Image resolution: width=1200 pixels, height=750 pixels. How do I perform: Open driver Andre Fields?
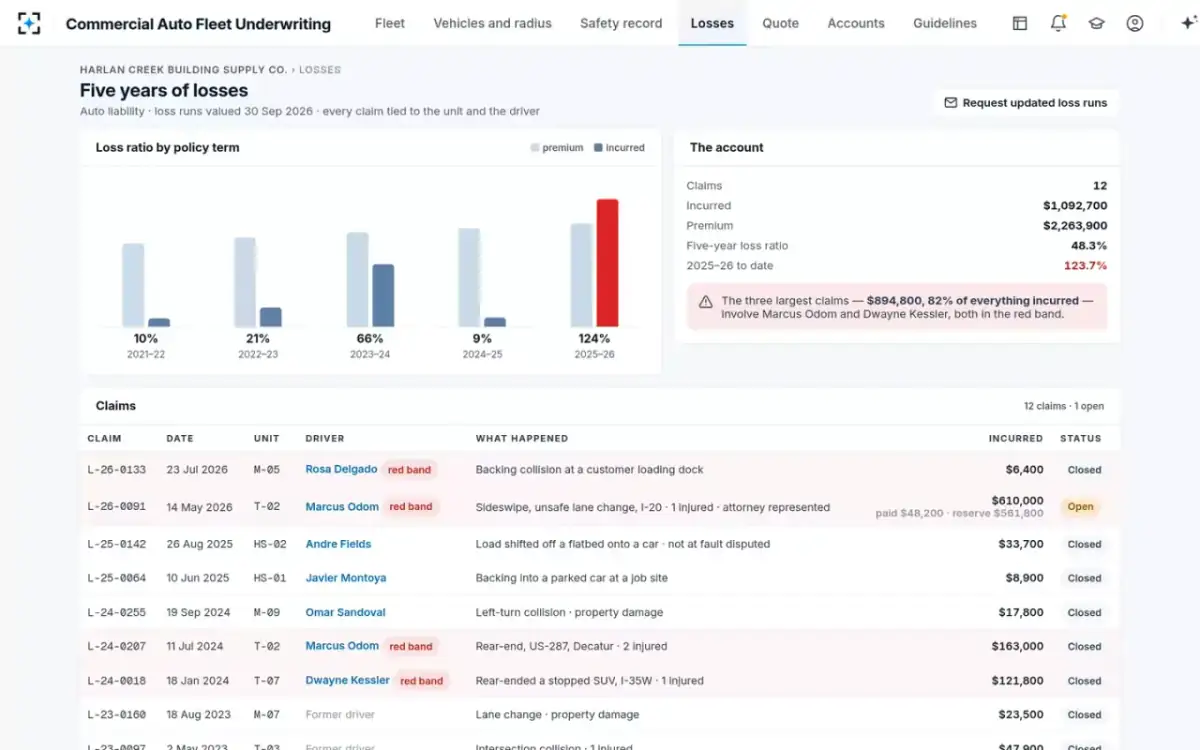[338, 544]
